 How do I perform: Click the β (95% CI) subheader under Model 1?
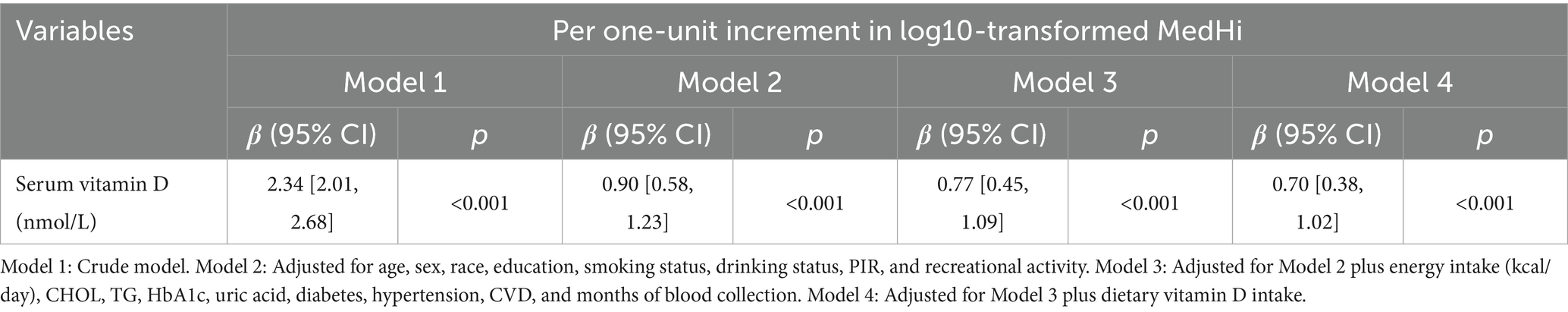[312, 134]
